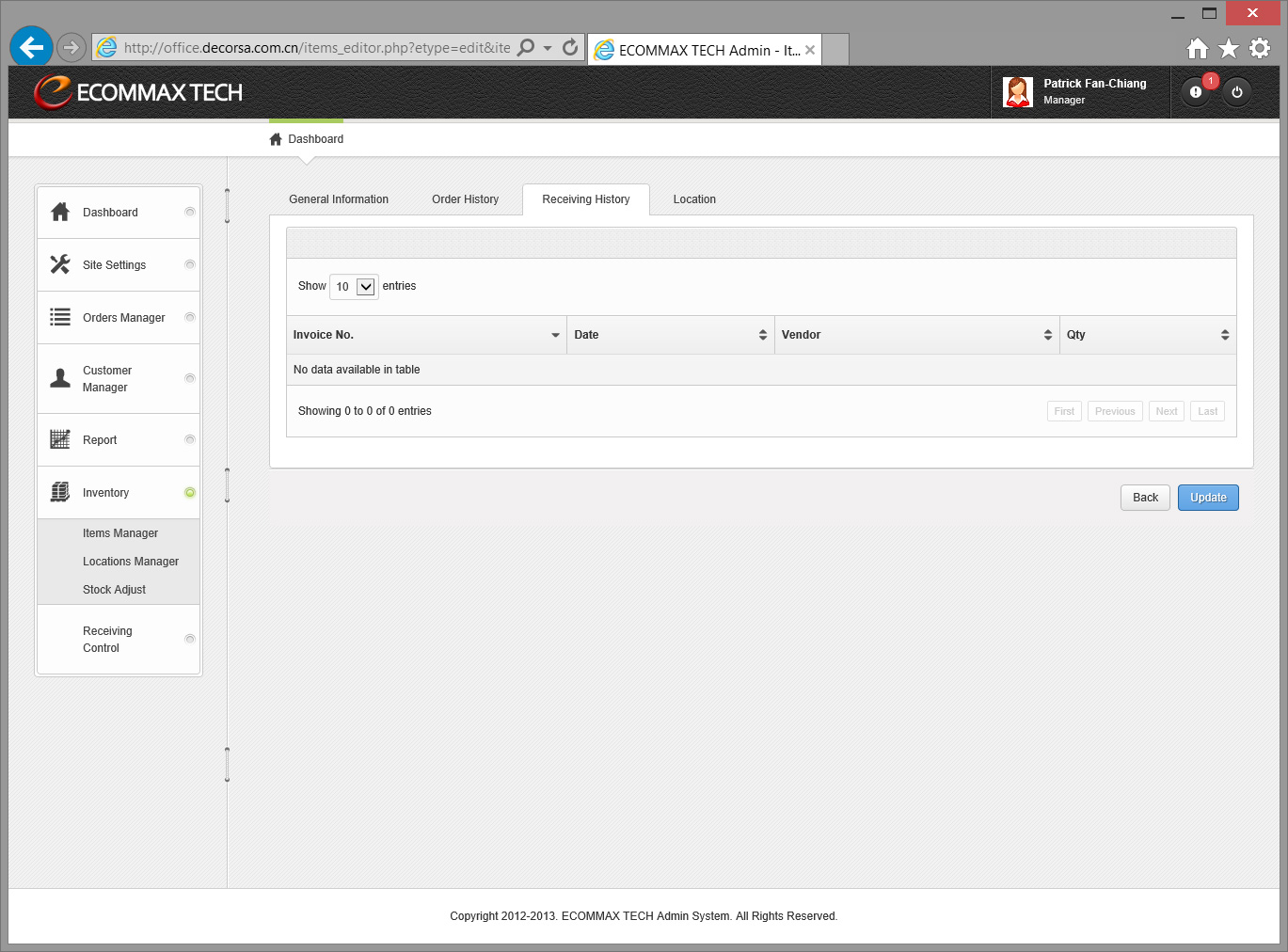The height and width of the screenshot is (952, 1288).
Task: Click the browser back arrow button
Action: point(31,47)
